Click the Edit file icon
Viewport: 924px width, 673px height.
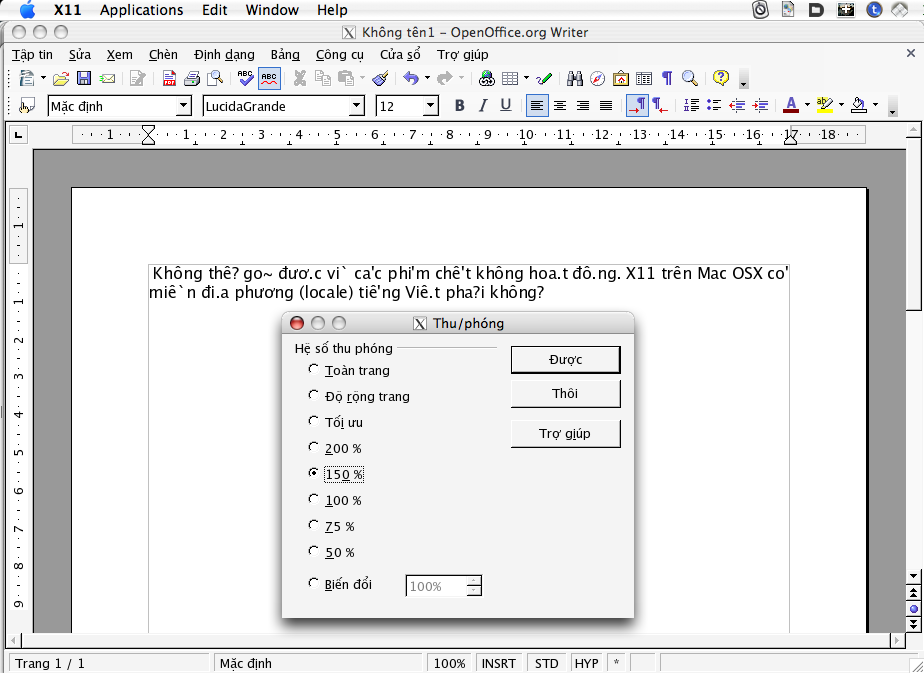[x=137, y=78]
